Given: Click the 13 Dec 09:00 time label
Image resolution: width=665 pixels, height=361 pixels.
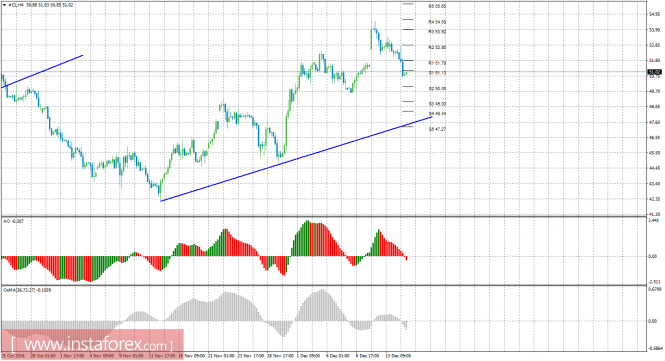Looking at the screenshot, I should coord(398,356).
